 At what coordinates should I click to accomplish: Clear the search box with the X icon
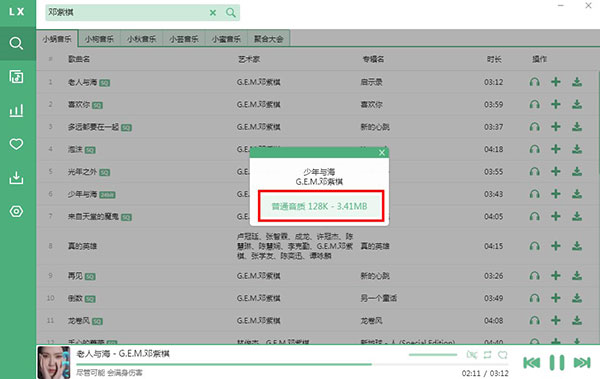(x=213, y=13)
